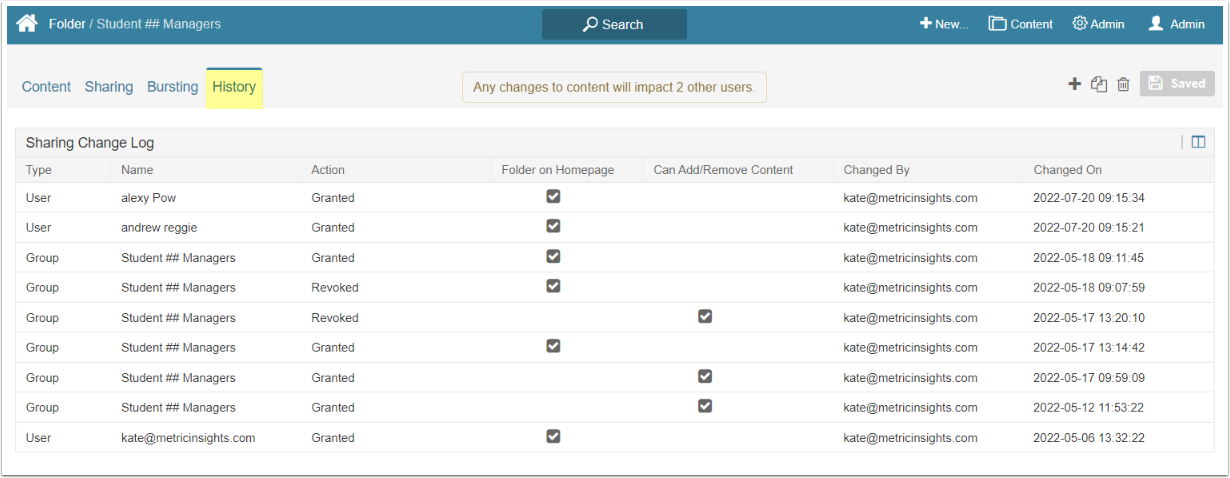Open the Content menu in header
1230x478 pixels.
point(1020,24)
